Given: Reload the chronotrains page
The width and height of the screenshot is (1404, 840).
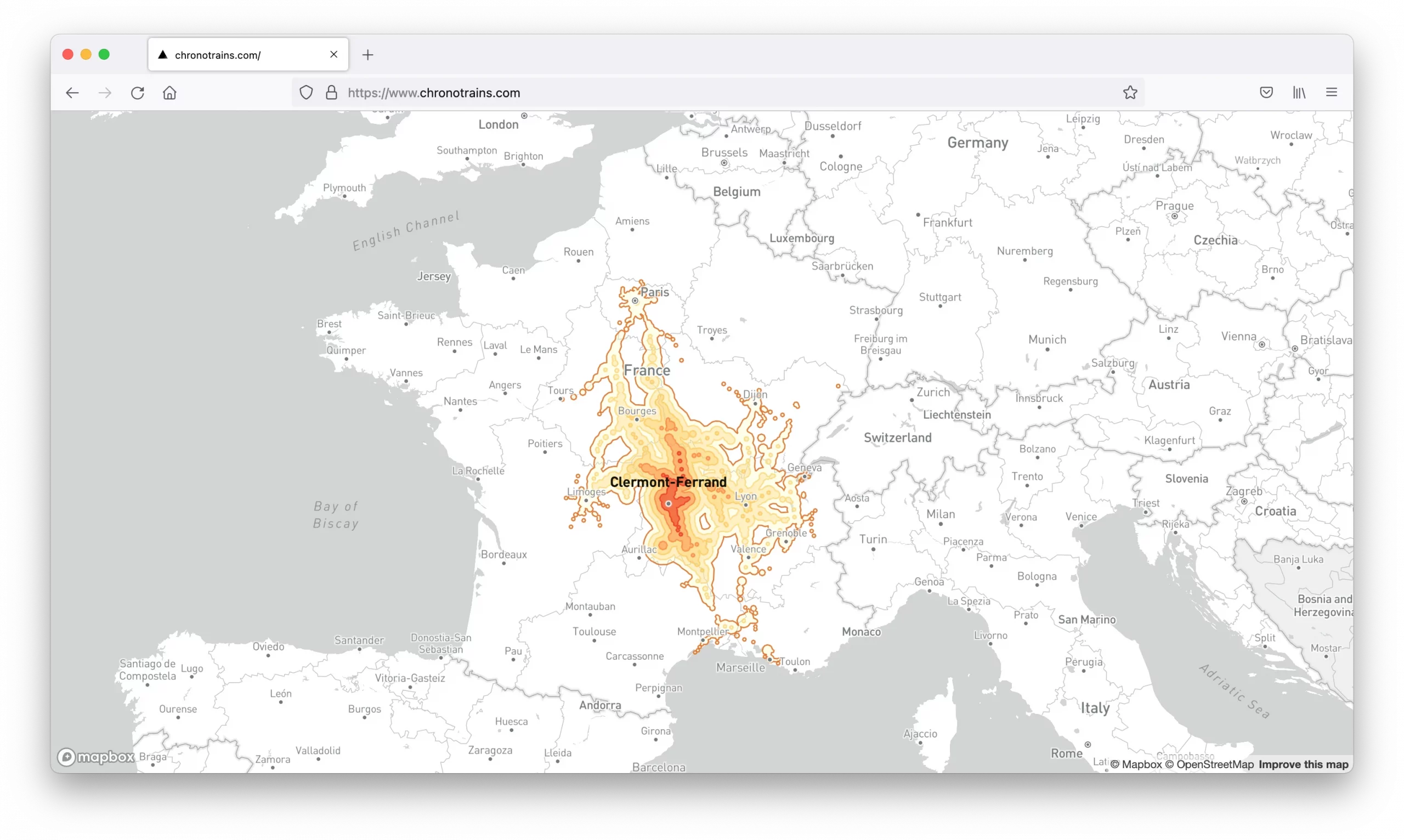Looking at the screenshot, I should tap(138, 93).
